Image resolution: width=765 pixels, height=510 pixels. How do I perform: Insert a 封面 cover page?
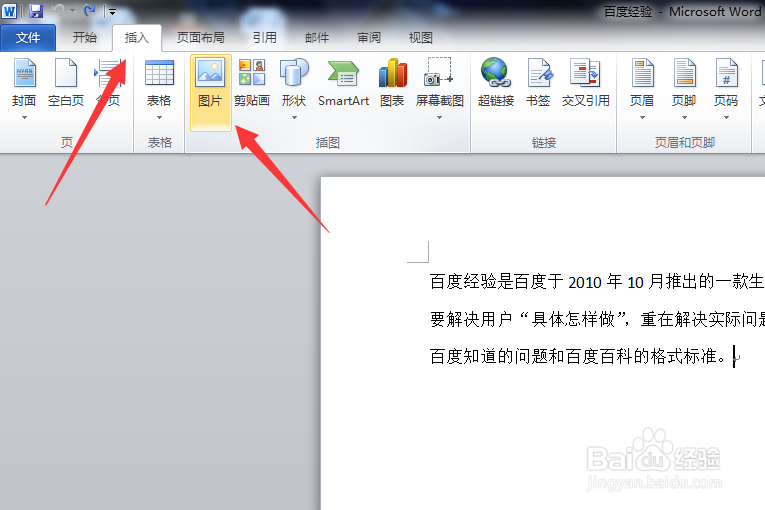coord(24,82)
